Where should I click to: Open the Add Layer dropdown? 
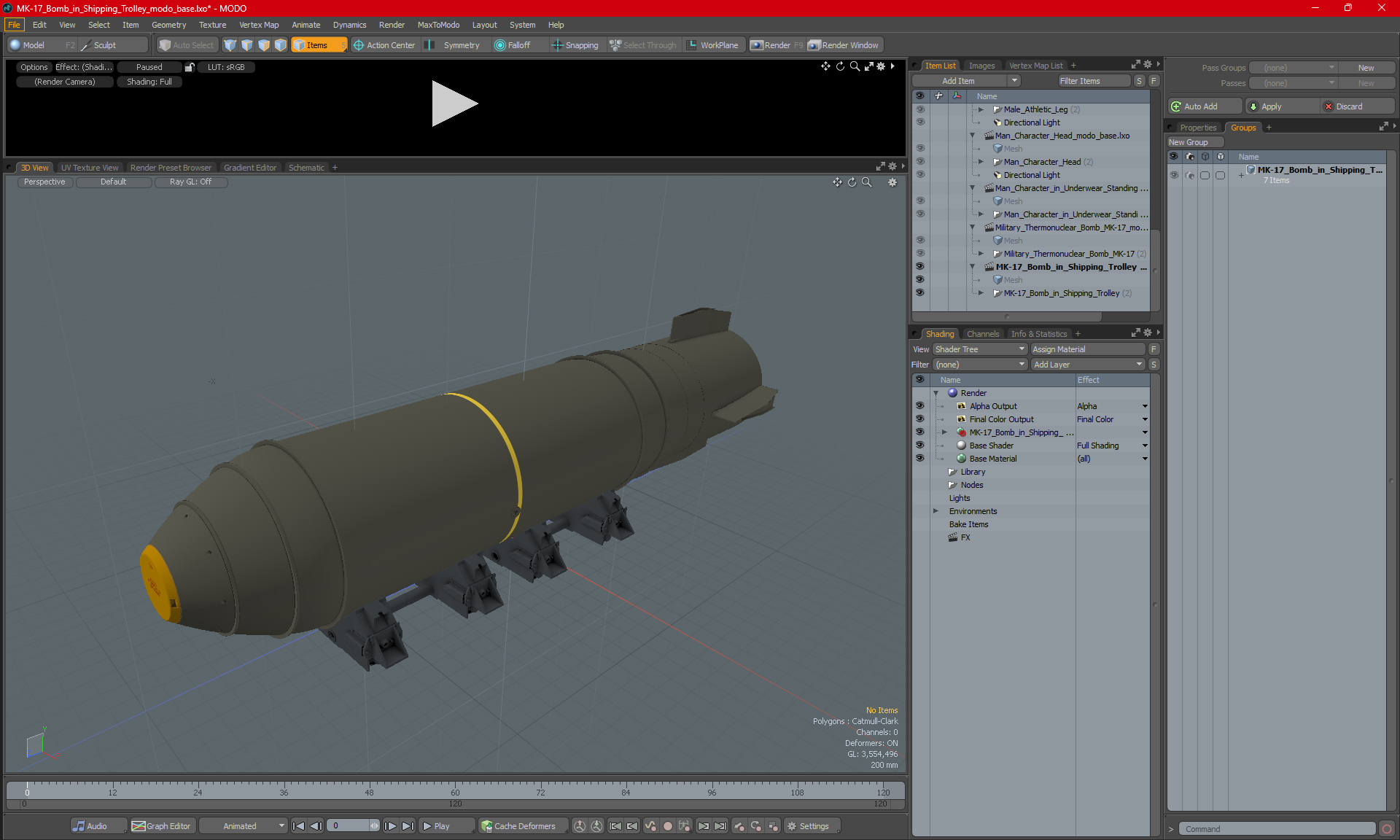coord(1087,365)
